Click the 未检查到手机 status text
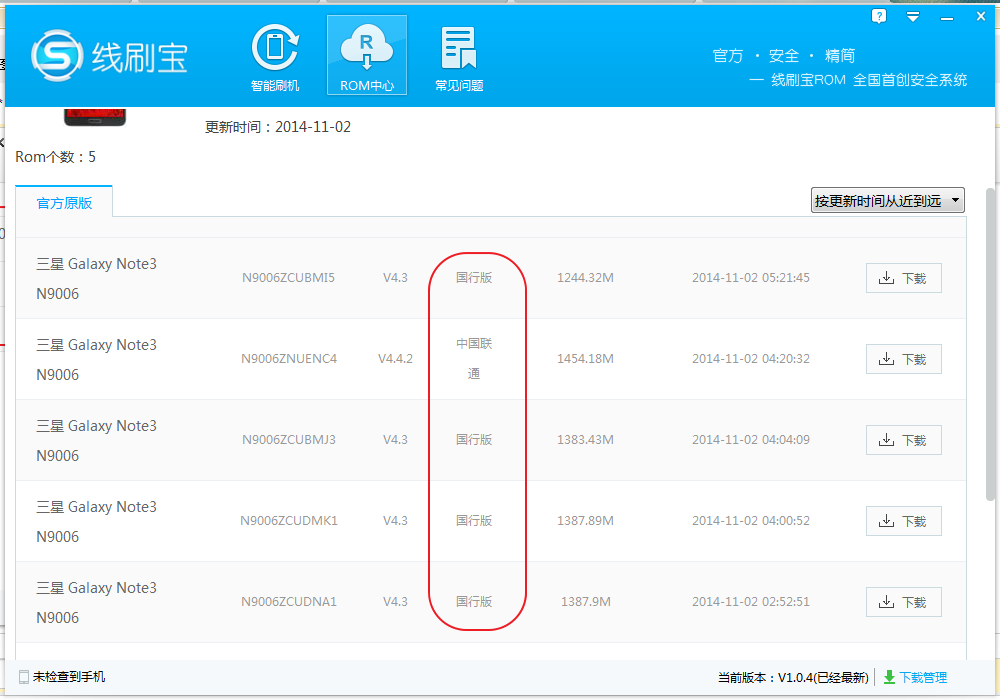Image resolution: width=1000 pixels, height=700 pixels. click(x=69, y=677)
